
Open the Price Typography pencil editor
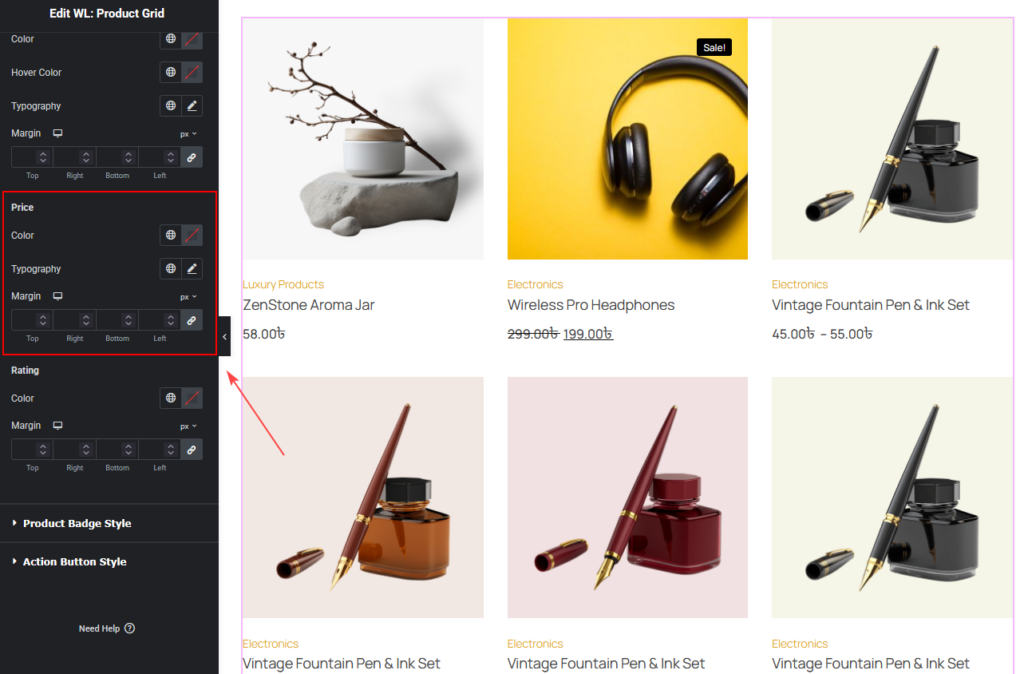[x=192, y=268]
